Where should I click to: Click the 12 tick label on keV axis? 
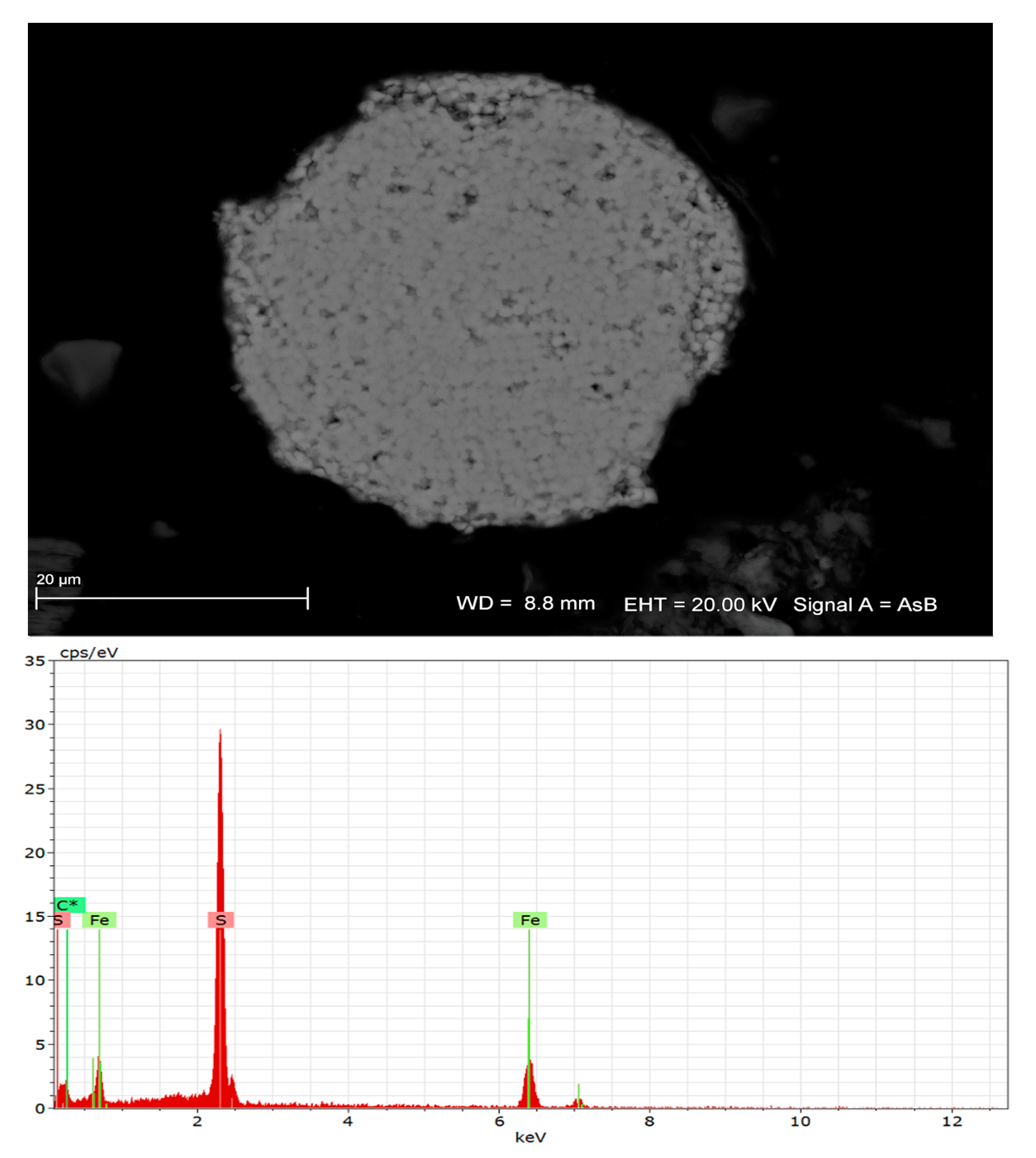pyautogui.click(x=951, y=1121)
